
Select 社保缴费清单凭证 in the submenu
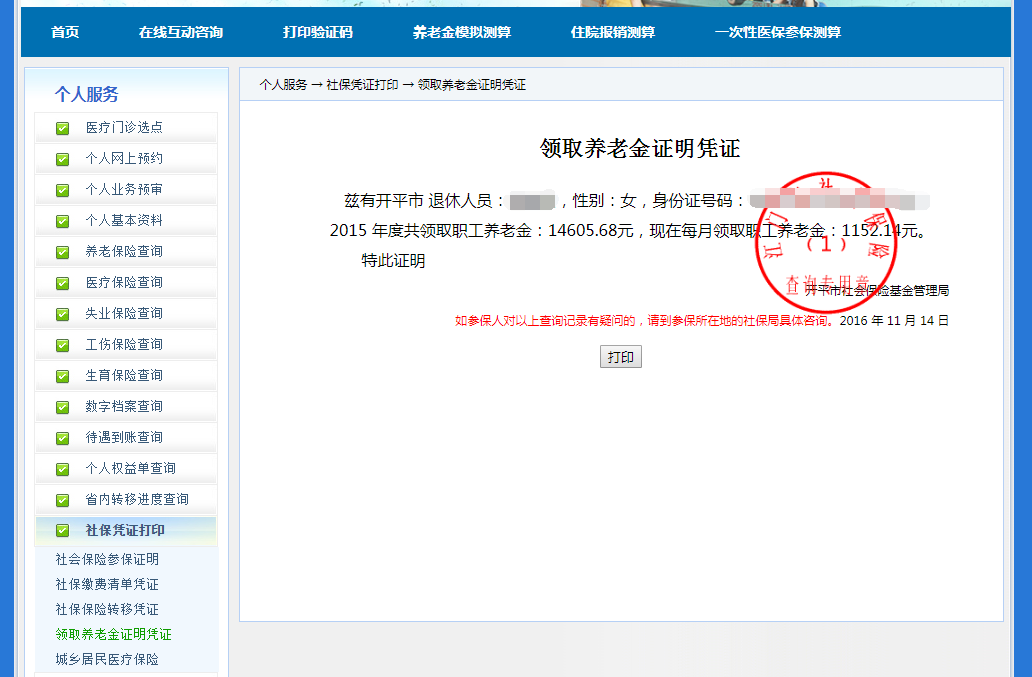tap(107, 585)
